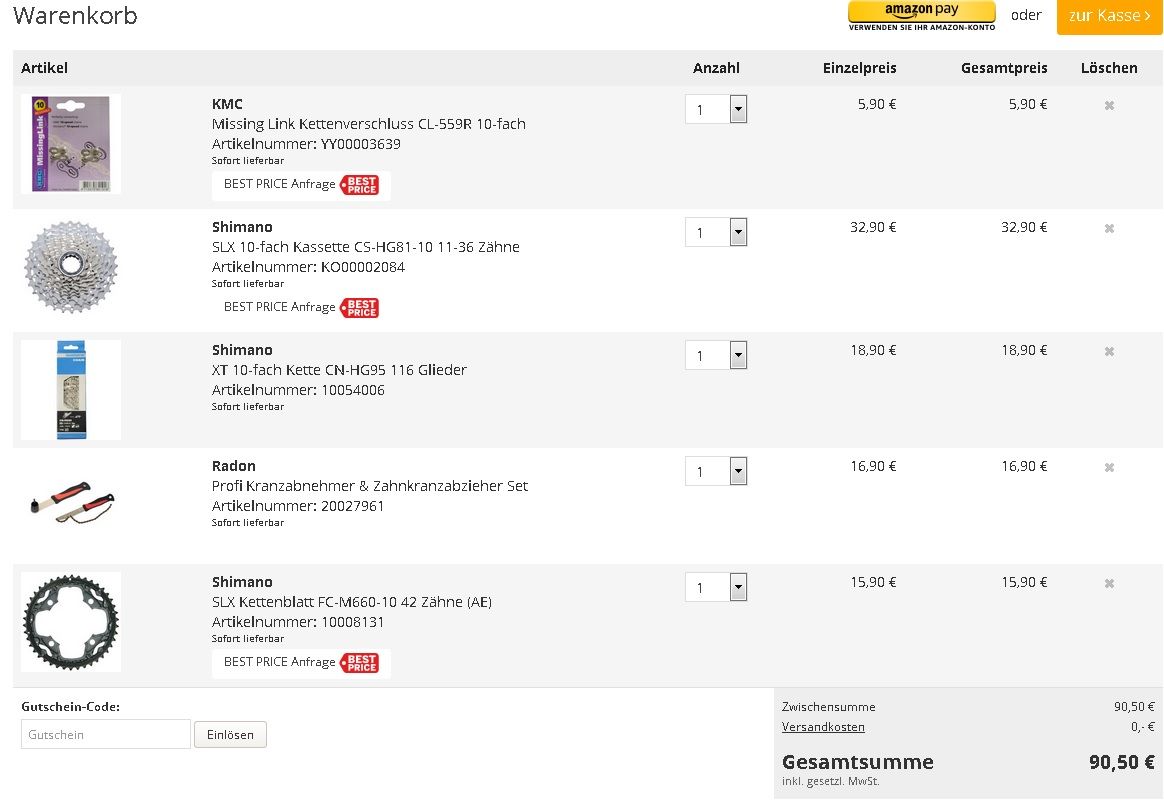This screenshot has width=1164, height=804.
Task: Expand quantity dropdown for SLX Kassette
Action: coord(738,232)
